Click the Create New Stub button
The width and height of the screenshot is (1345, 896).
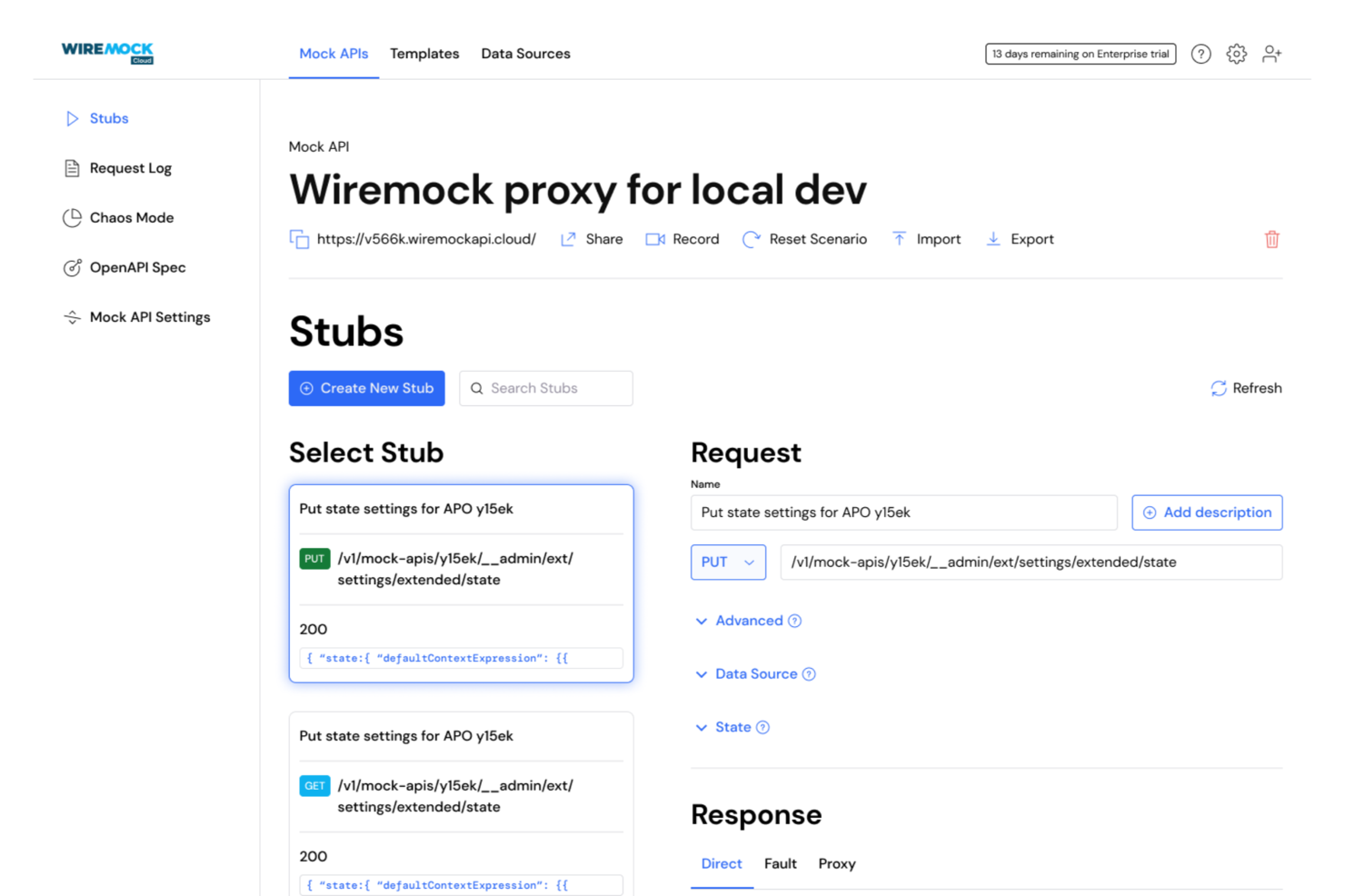(x=366, y=388)
